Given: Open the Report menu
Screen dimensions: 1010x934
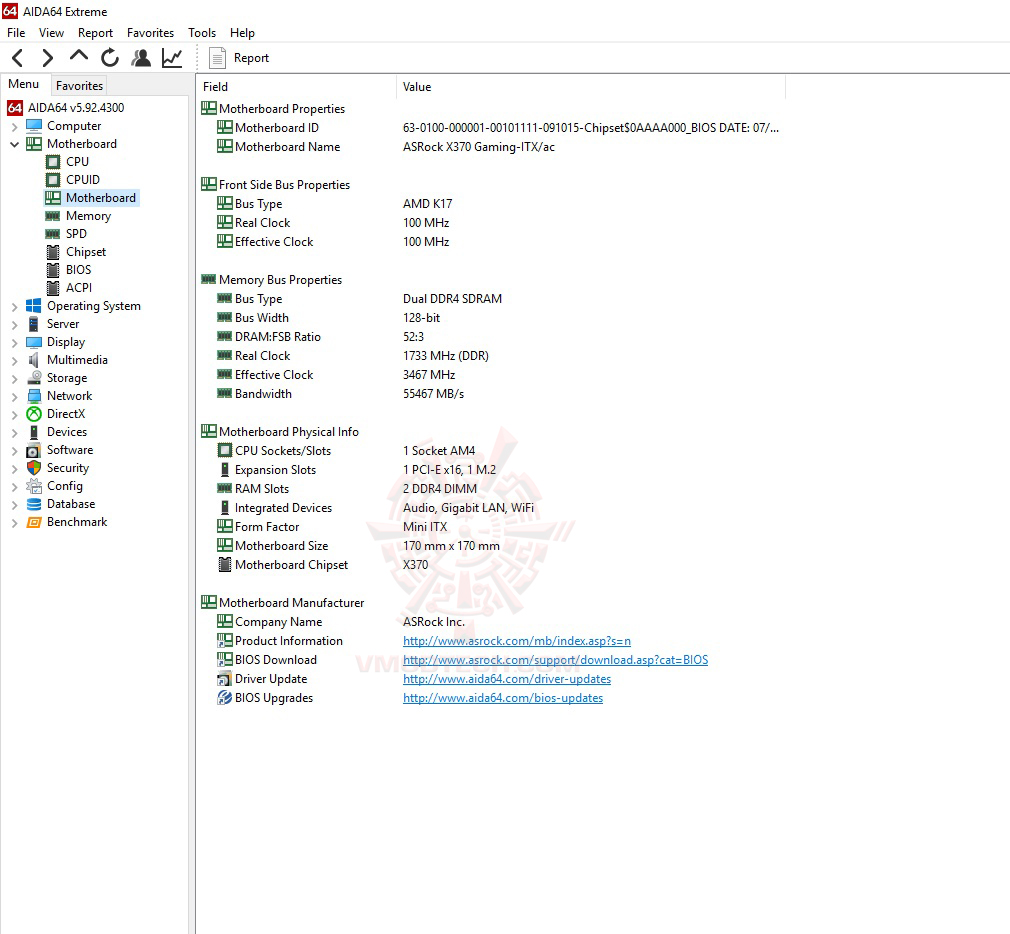Looking at the screenshot, I should coord(95,33).
